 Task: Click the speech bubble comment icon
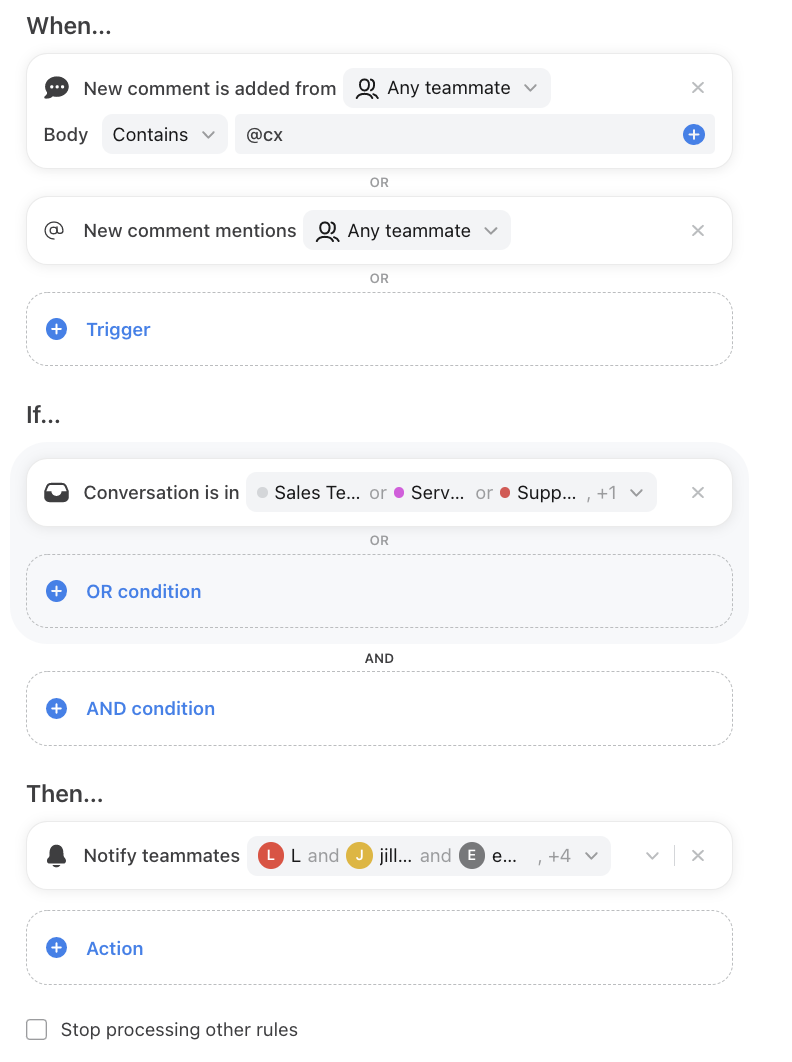tap(56, 88)
